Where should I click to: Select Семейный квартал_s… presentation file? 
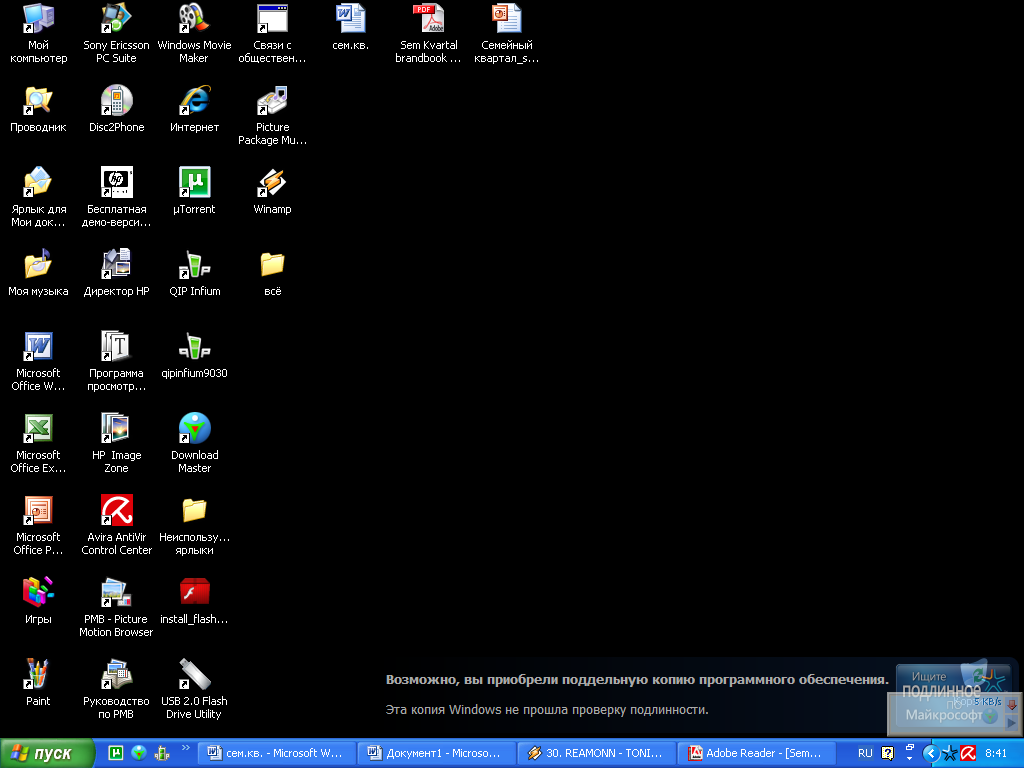click(x=507, y=33)
